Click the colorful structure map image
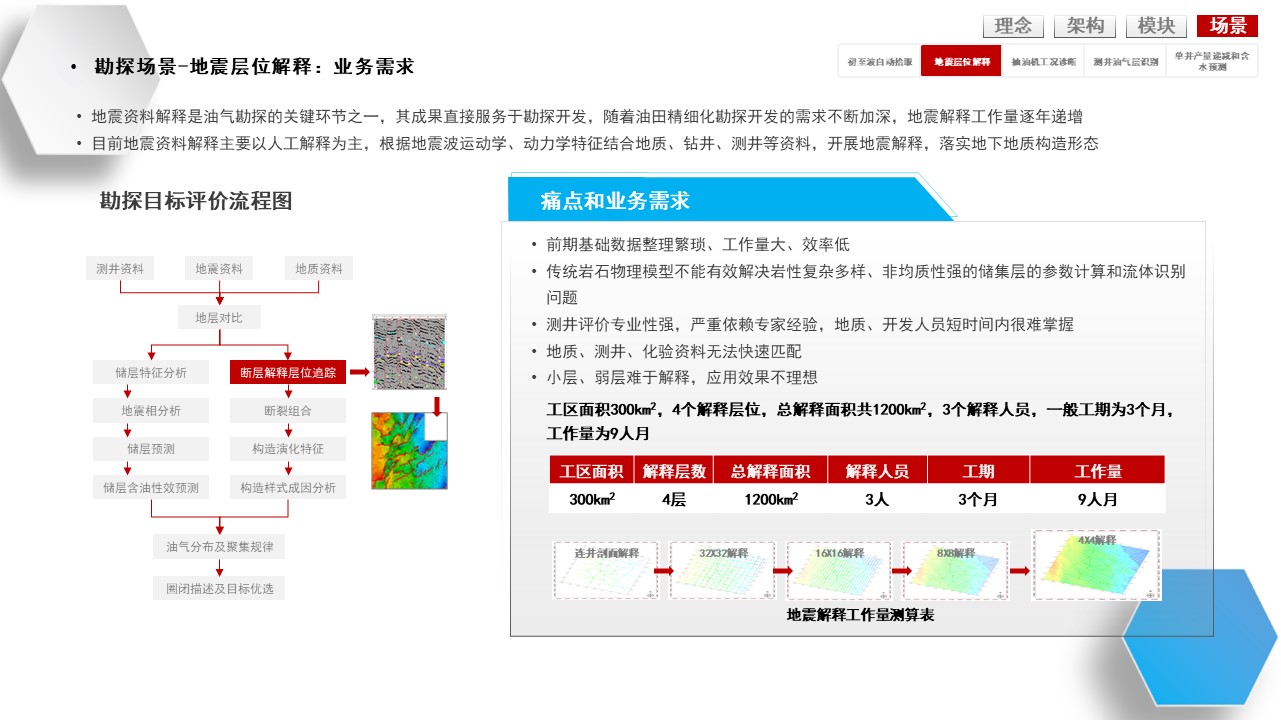The width and height of the screenshot is (1281, 720). [409, 450]
